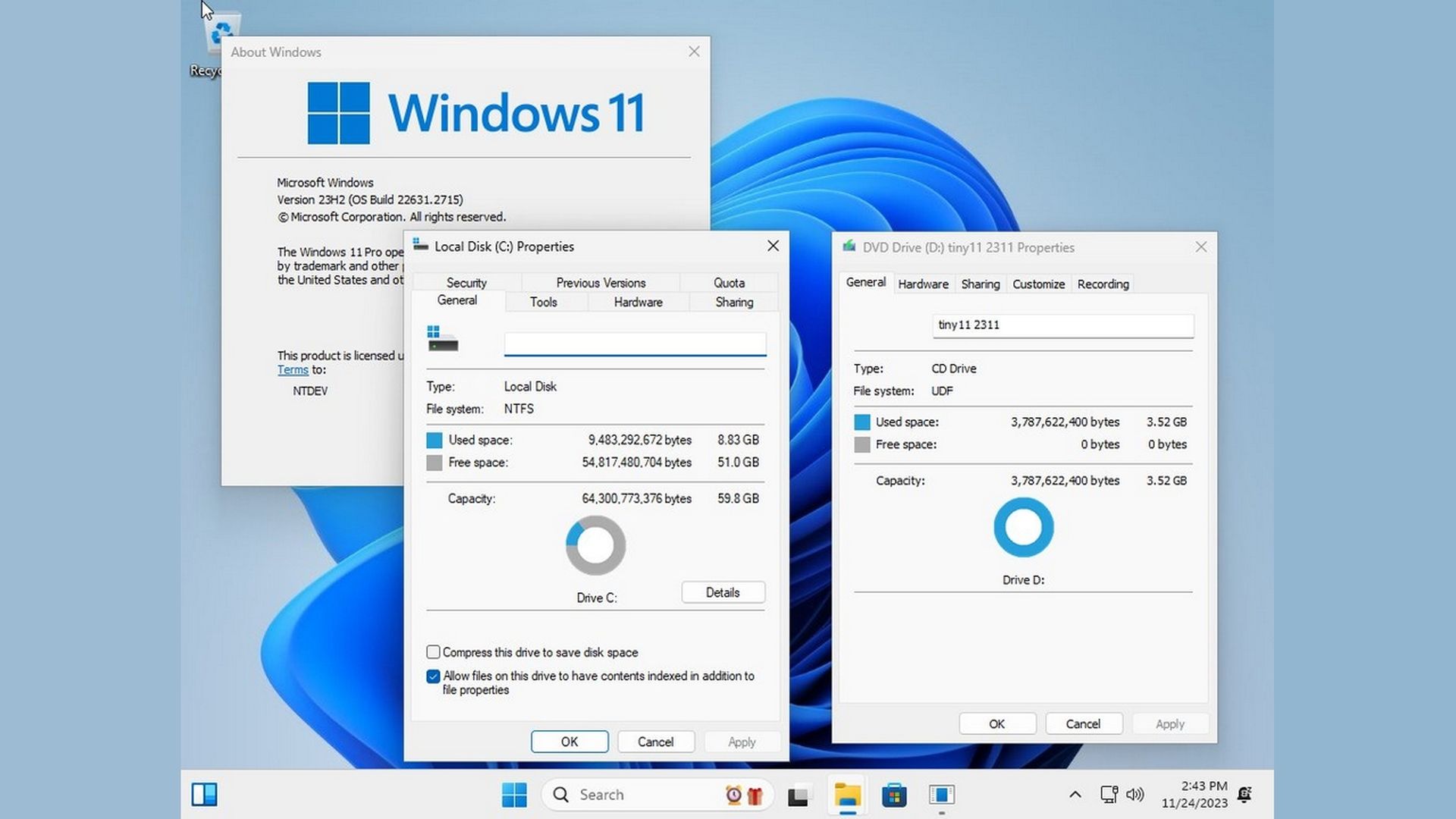This screenshot has width=1456, height=819.
Task: Click the network icon in the system tray
Action: [1109, 794]
